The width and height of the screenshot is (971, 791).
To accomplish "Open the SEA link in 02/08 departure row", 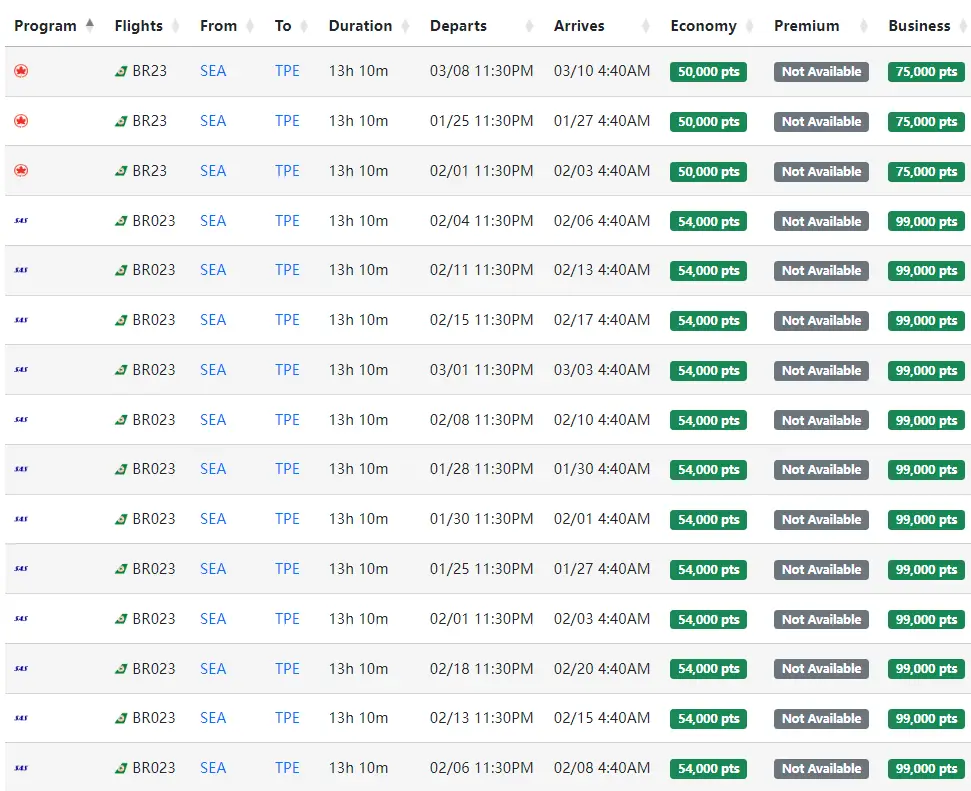I will coord(213,420).
